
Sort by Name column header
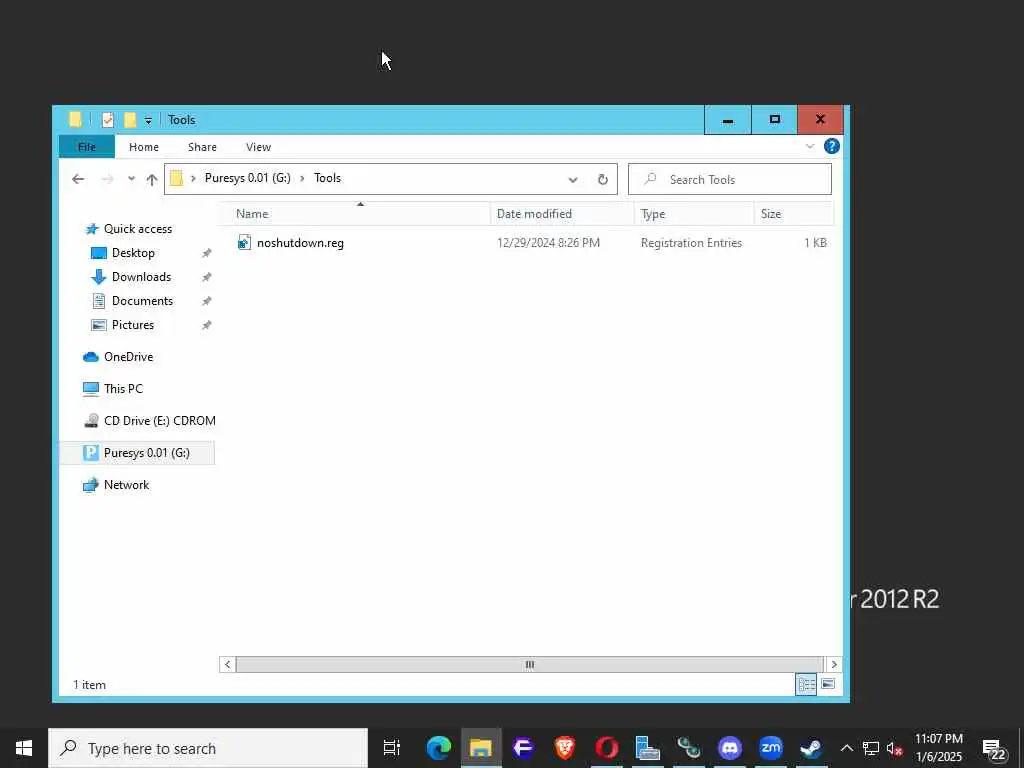pyautogui.click(x=355, y=214)
